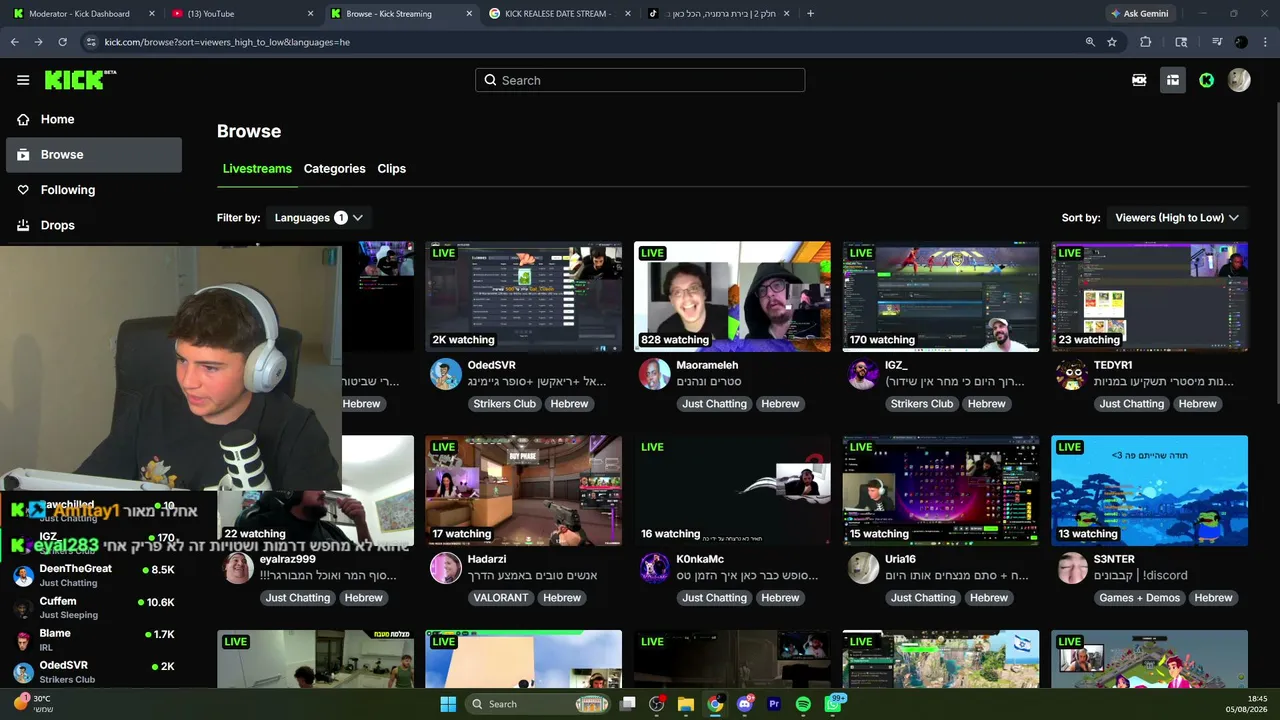Click Maorameleh channel name
Image resolution: width=1280 pixels, height=720 pixels.
click(x=707, y=366)
